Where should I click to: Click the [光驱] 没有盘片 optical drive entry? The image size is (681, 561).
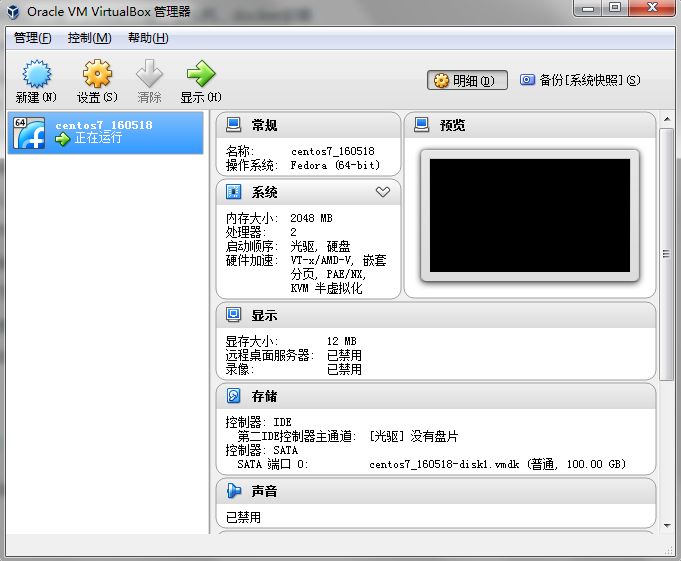coord(413,436)
